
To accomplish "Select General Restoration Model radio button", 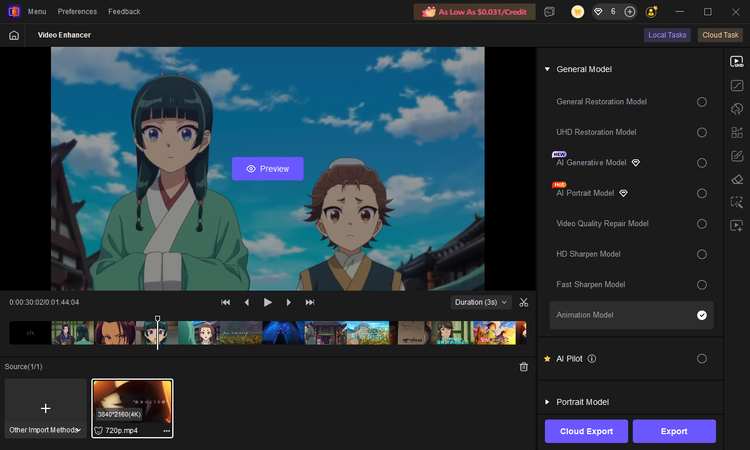I will pos(701,102).
